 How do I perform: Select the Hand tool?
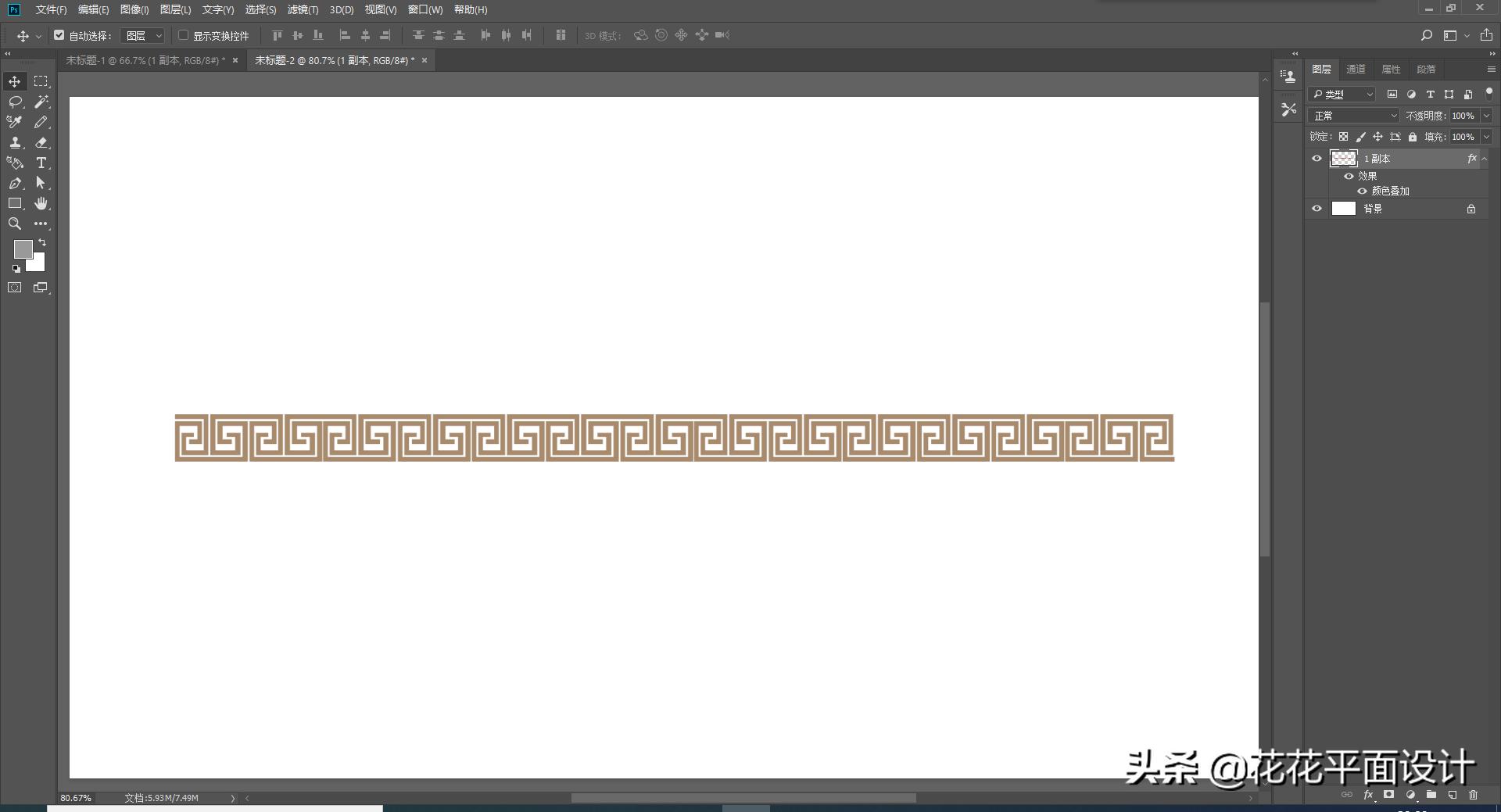(41, 203)
